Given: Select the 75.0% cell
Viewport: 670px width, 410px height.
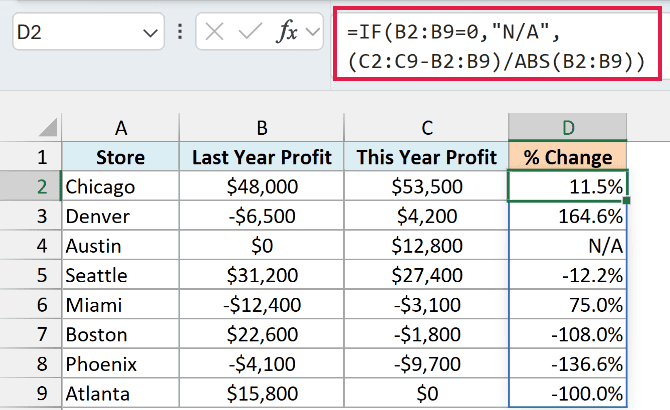Looking at the screenshot, I should tap(567, 304).
